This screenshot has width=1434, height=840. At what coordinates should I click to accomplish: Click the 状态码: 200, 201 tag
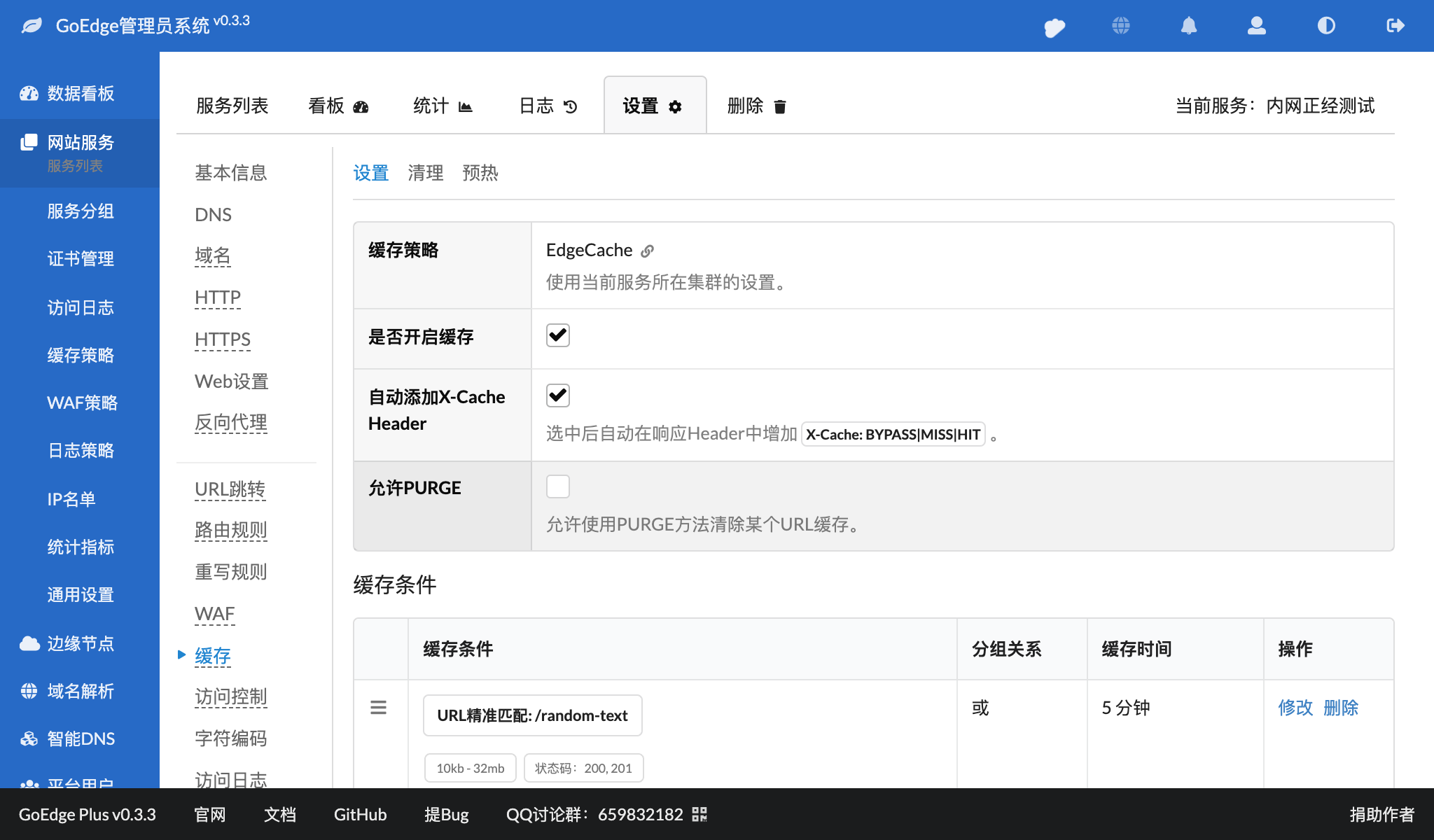[584, 768]
